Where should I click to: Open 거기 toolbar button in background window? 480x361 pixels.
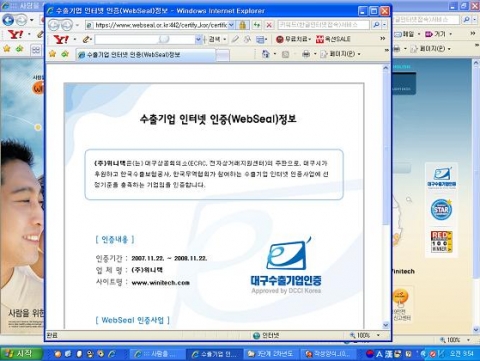(x=435, y=34)
